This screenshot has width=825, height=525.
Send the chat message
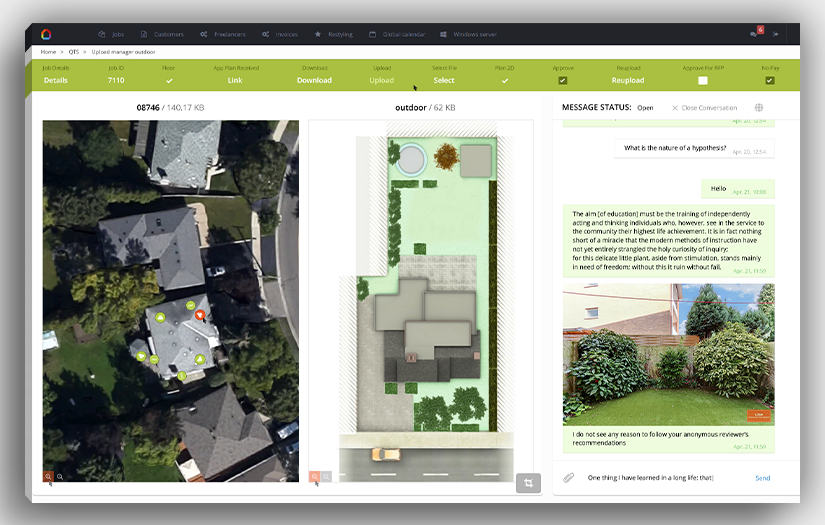pyautogui.click(x=762, y=478)
